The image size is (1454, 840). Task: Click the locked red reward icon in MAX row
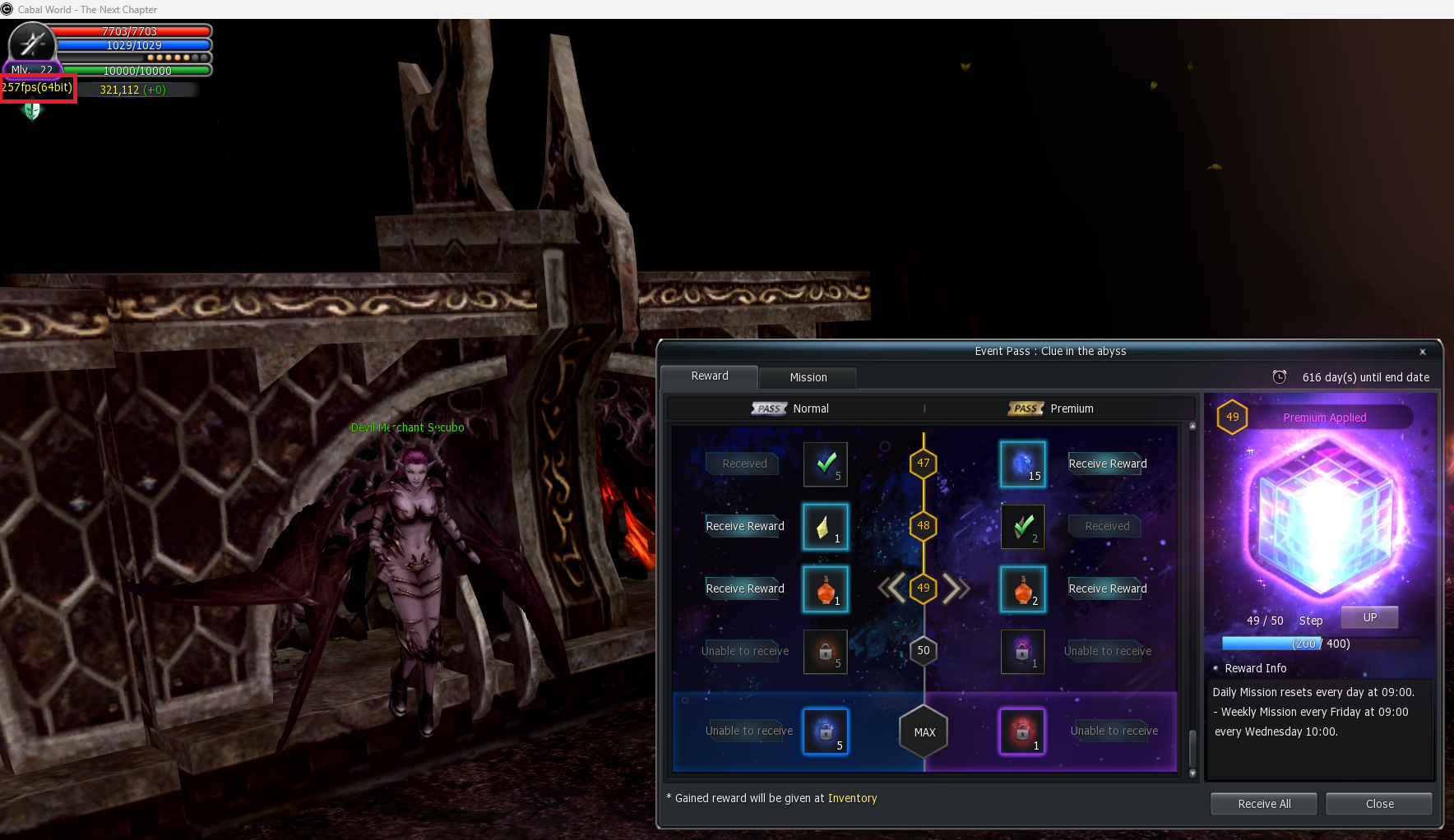1021,732
